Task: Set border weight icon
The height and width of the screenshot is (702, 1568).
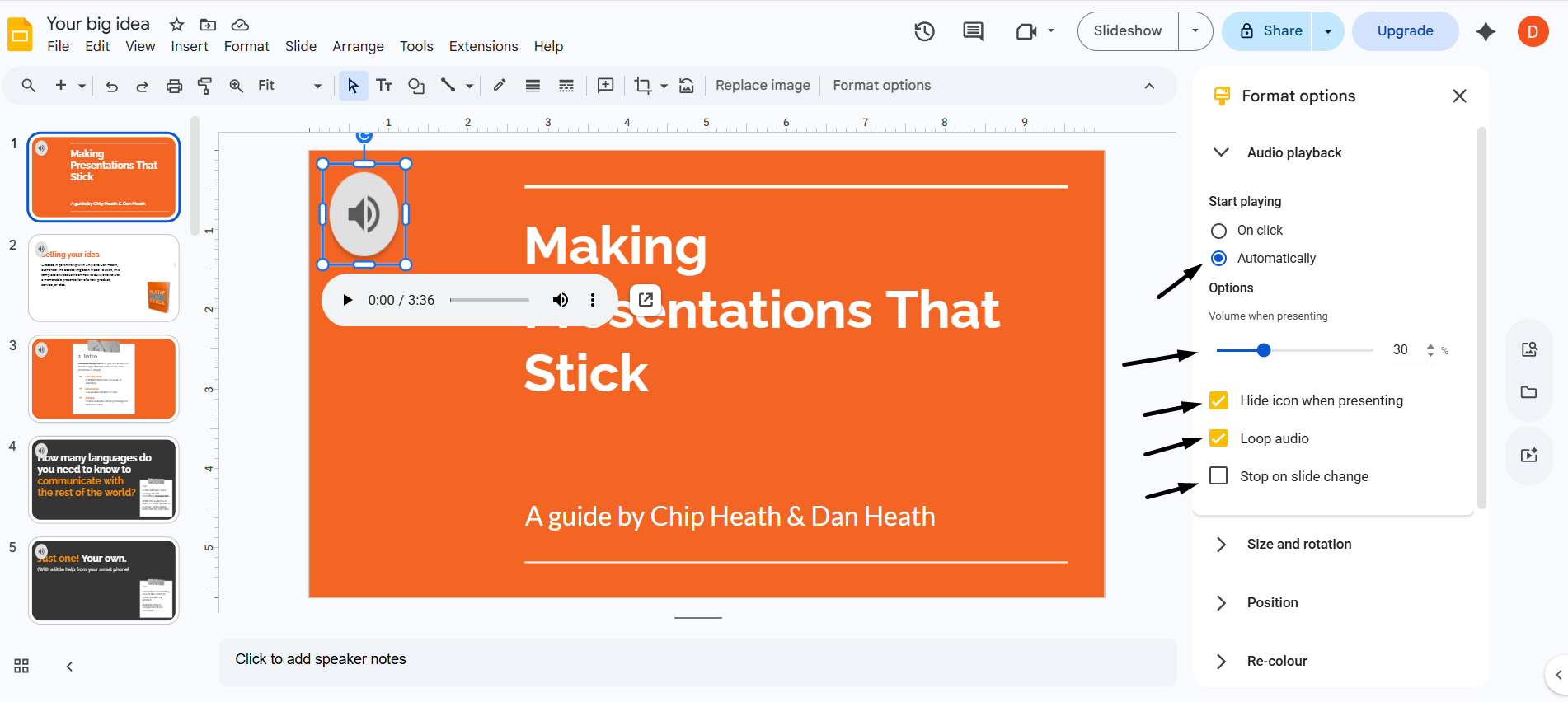Action: click(x=533, y=86)
